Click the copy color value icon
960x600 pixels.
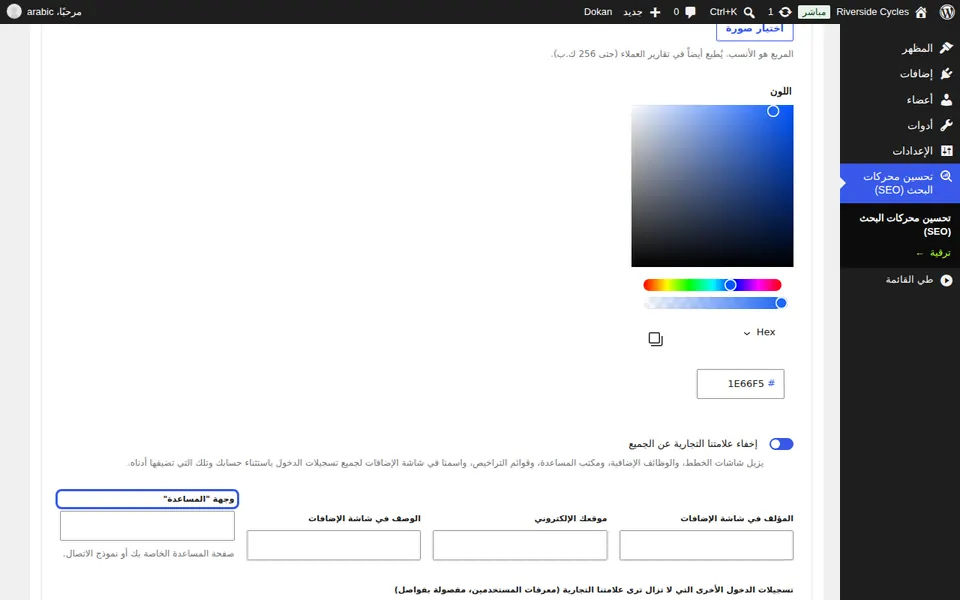click(655, 339)
